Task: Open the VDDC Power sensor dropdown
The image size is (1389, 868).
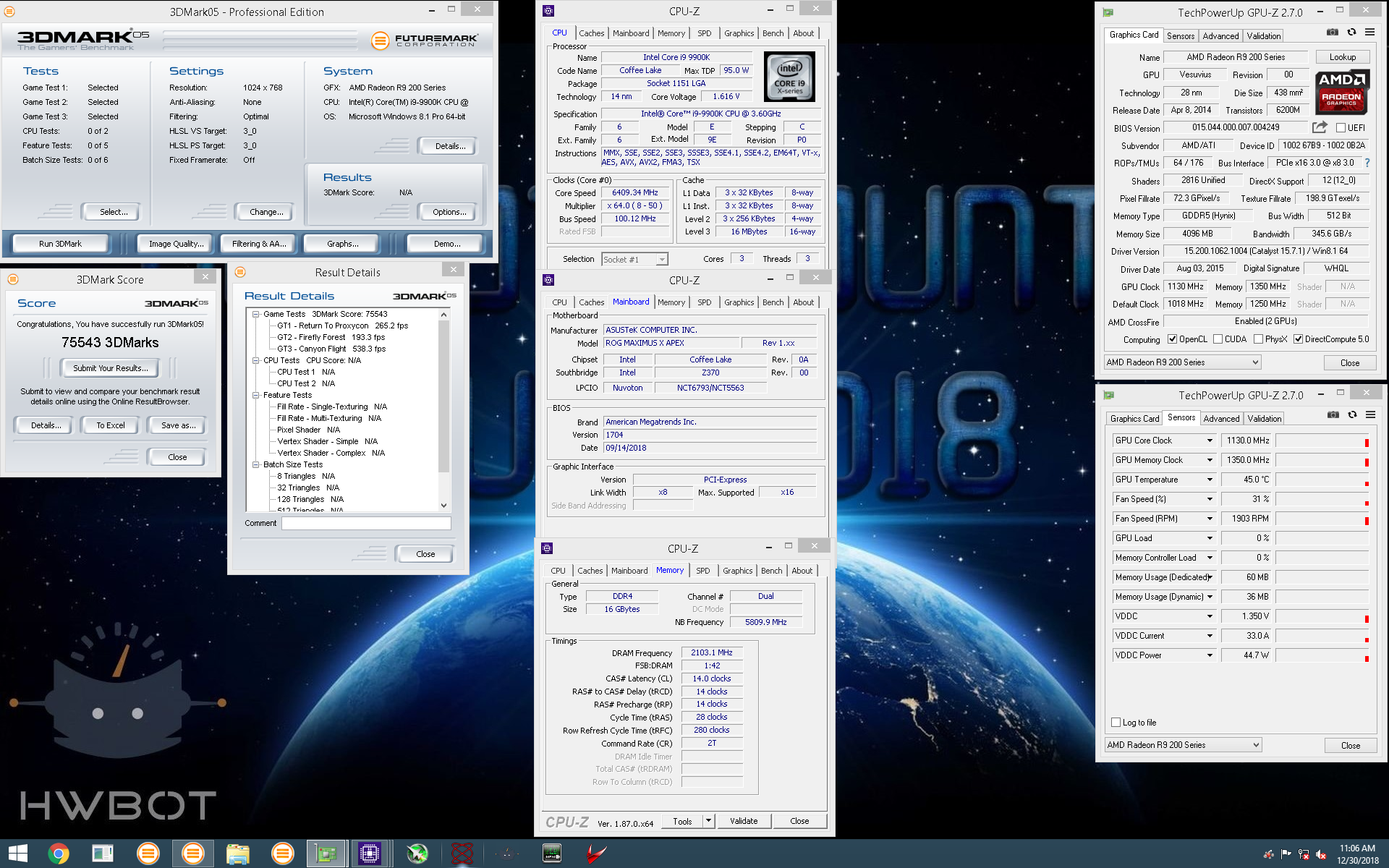Action: [x=1210, y=655]
